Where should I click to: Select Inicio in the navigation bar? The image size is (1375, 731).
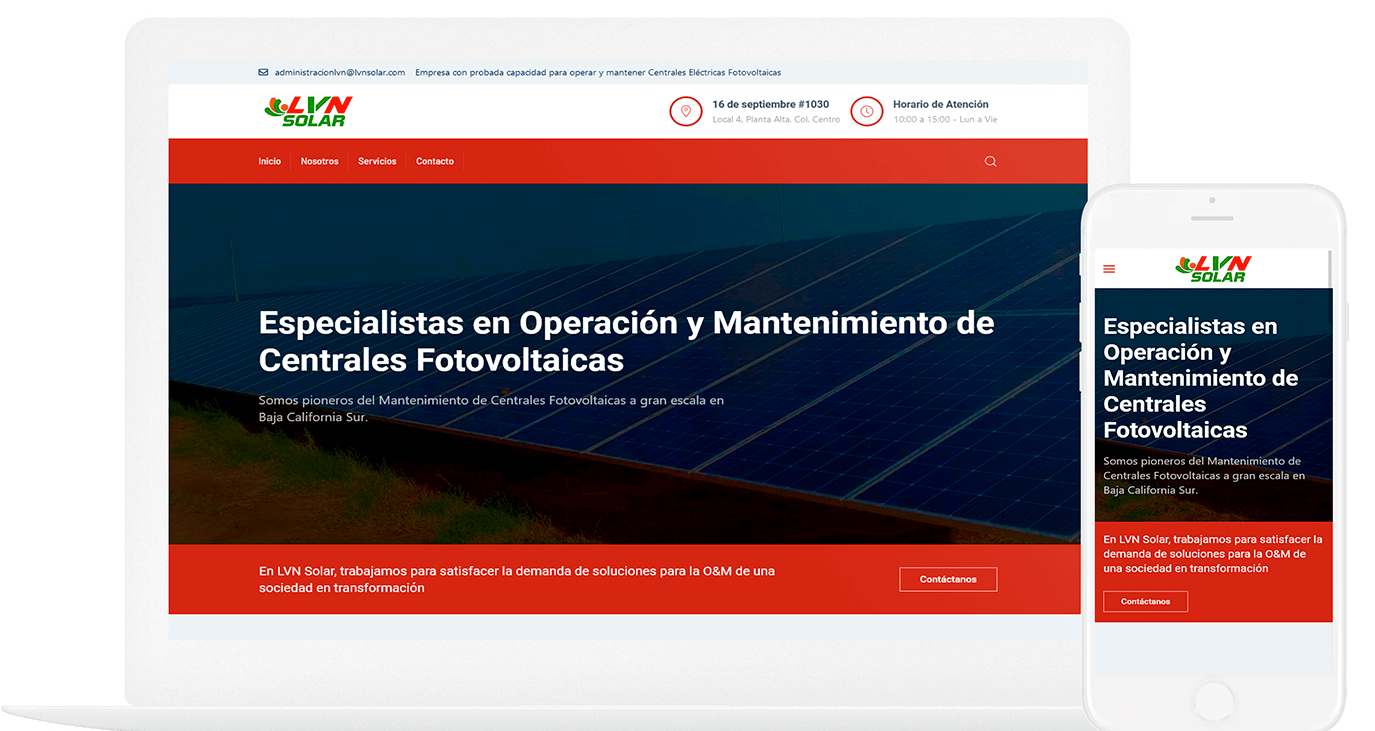click(269, 160)
